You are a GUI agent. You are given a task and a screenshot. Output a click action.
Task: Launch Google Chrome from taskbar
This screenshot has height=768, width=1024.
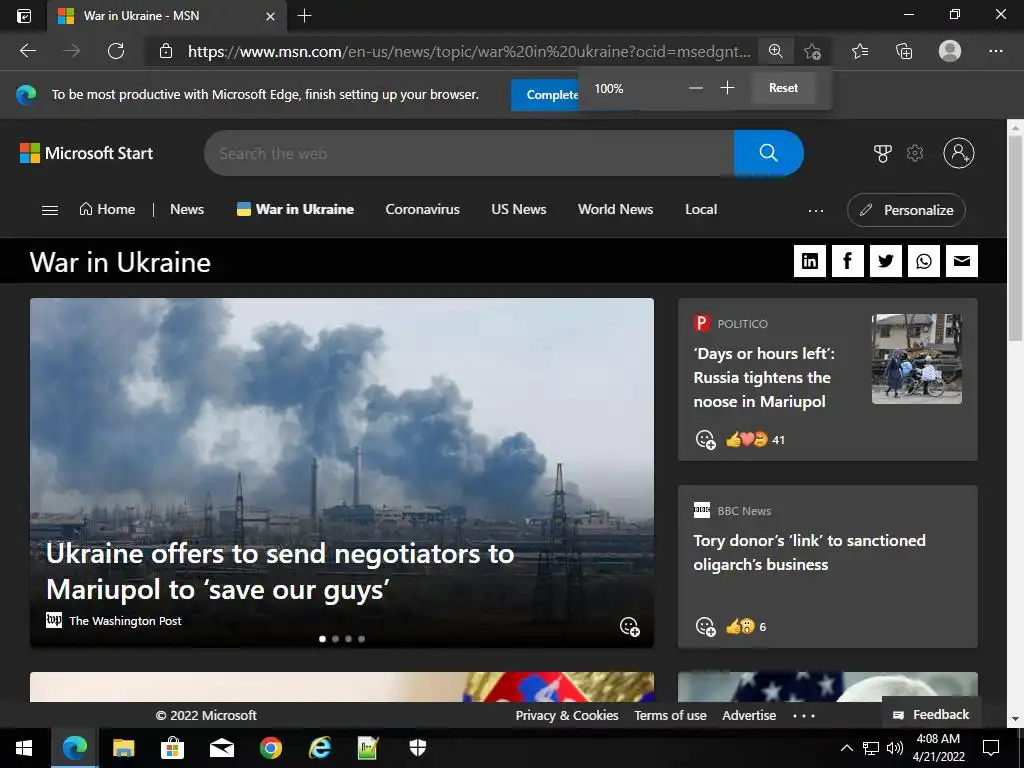[270, 748]
